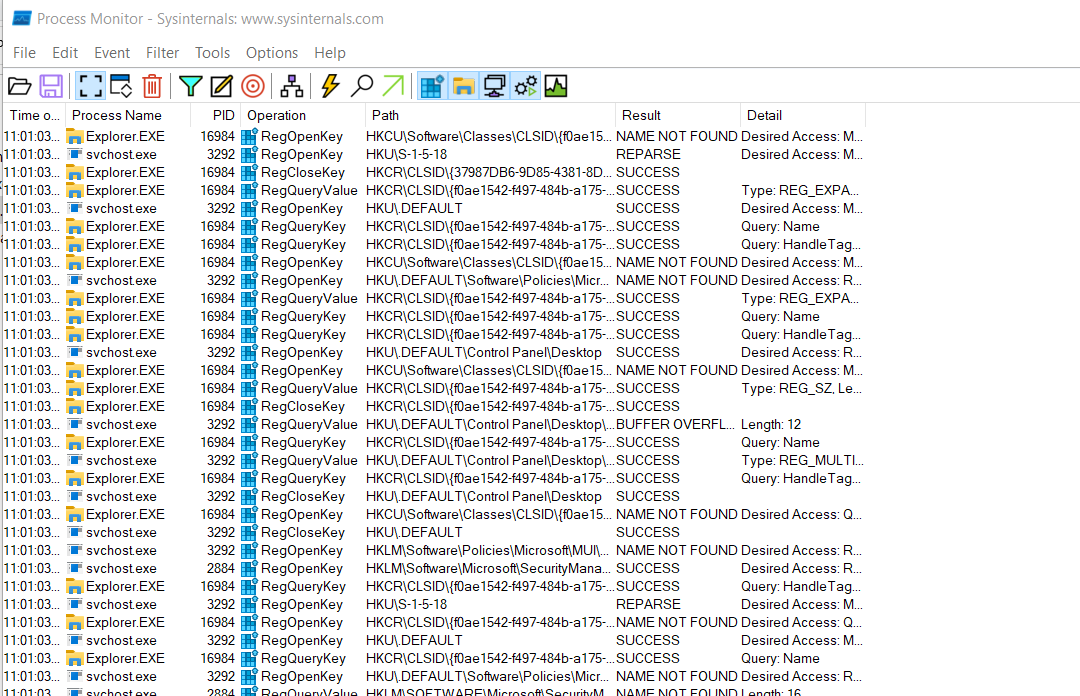Show the Process Tree icon
This screenshot has width=1080, height=696.
(x=291, y=86)
